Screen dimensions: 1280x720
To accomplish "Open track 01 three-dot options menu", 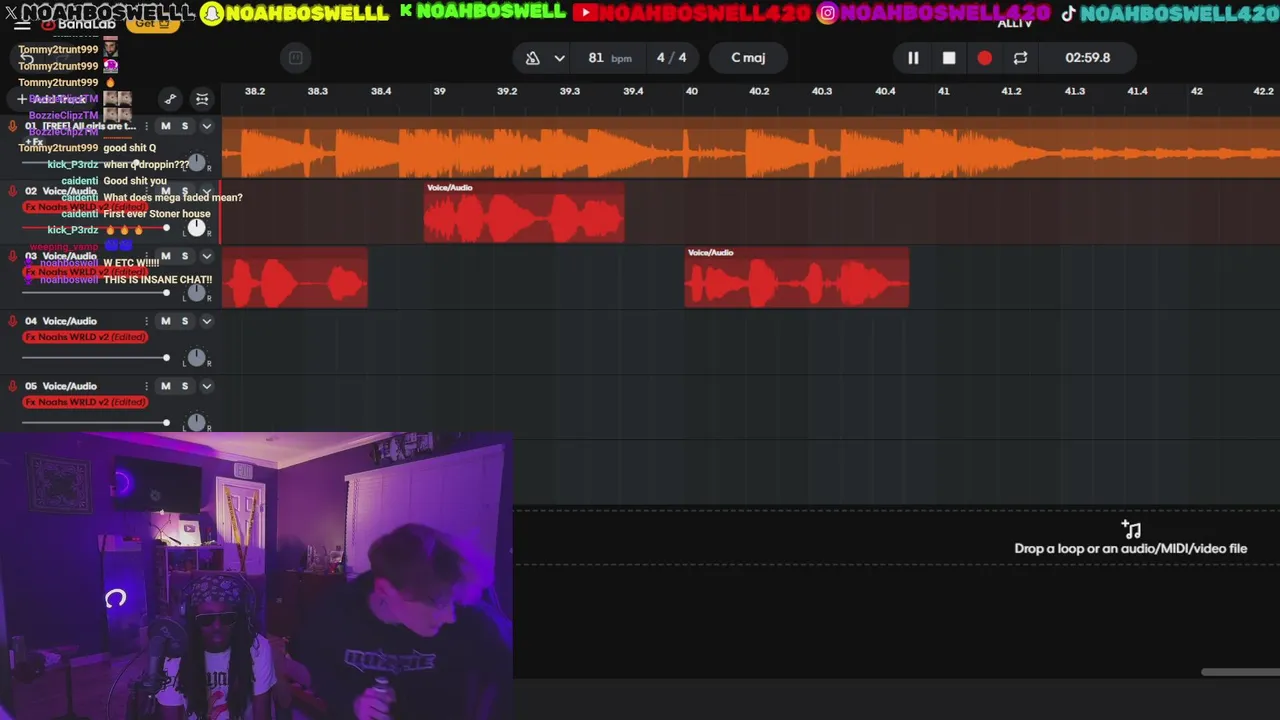I will click(146, 126).
